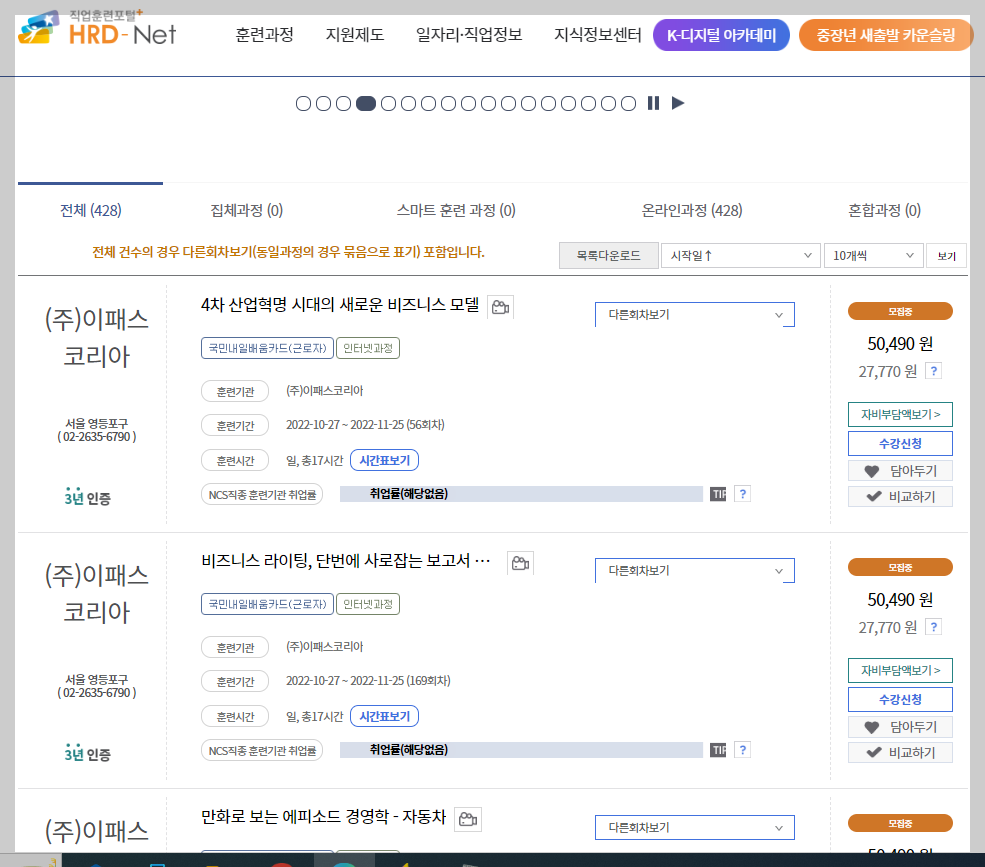Click 수강신청 for the second course
The width and height of the screenshot is (985, 867).
[900, 699]
